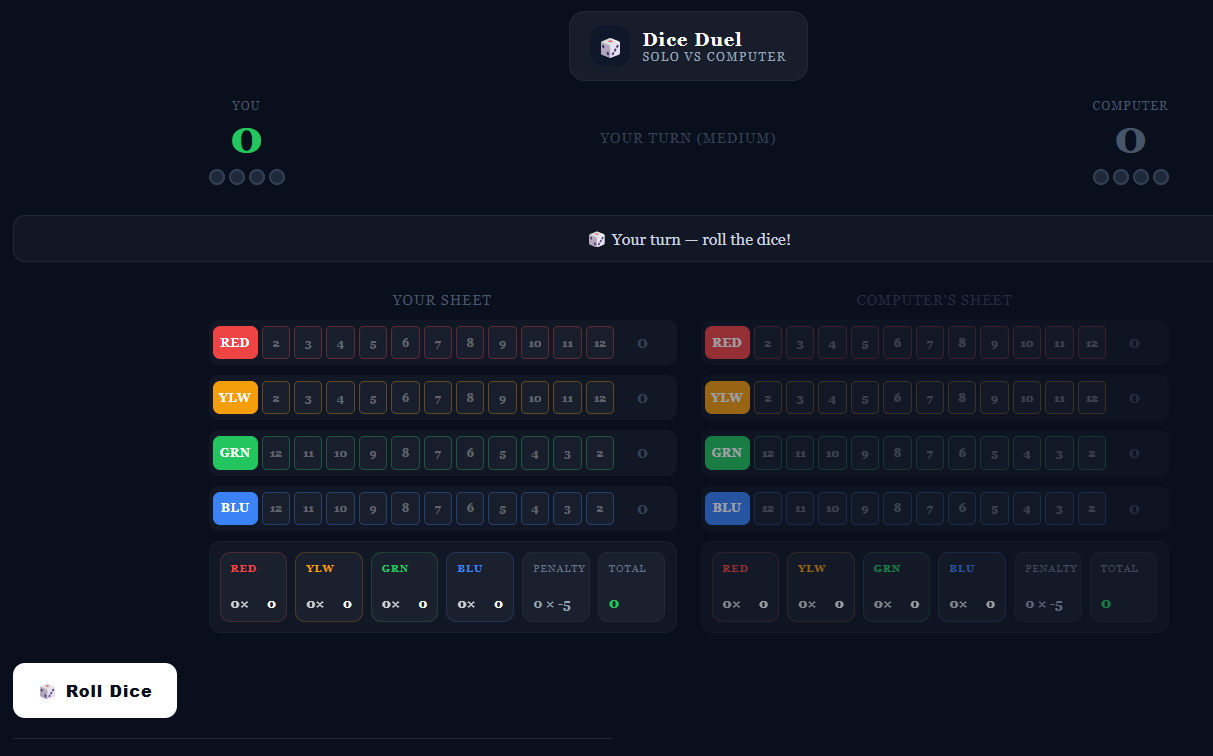Click the GRN label on your sheet
Screen dimensions: 1213x756
(235, 453)
